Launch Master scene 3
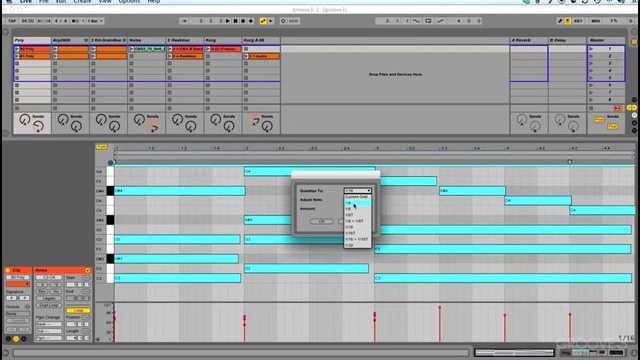The image size is (640, 360). tap(591, 63)
